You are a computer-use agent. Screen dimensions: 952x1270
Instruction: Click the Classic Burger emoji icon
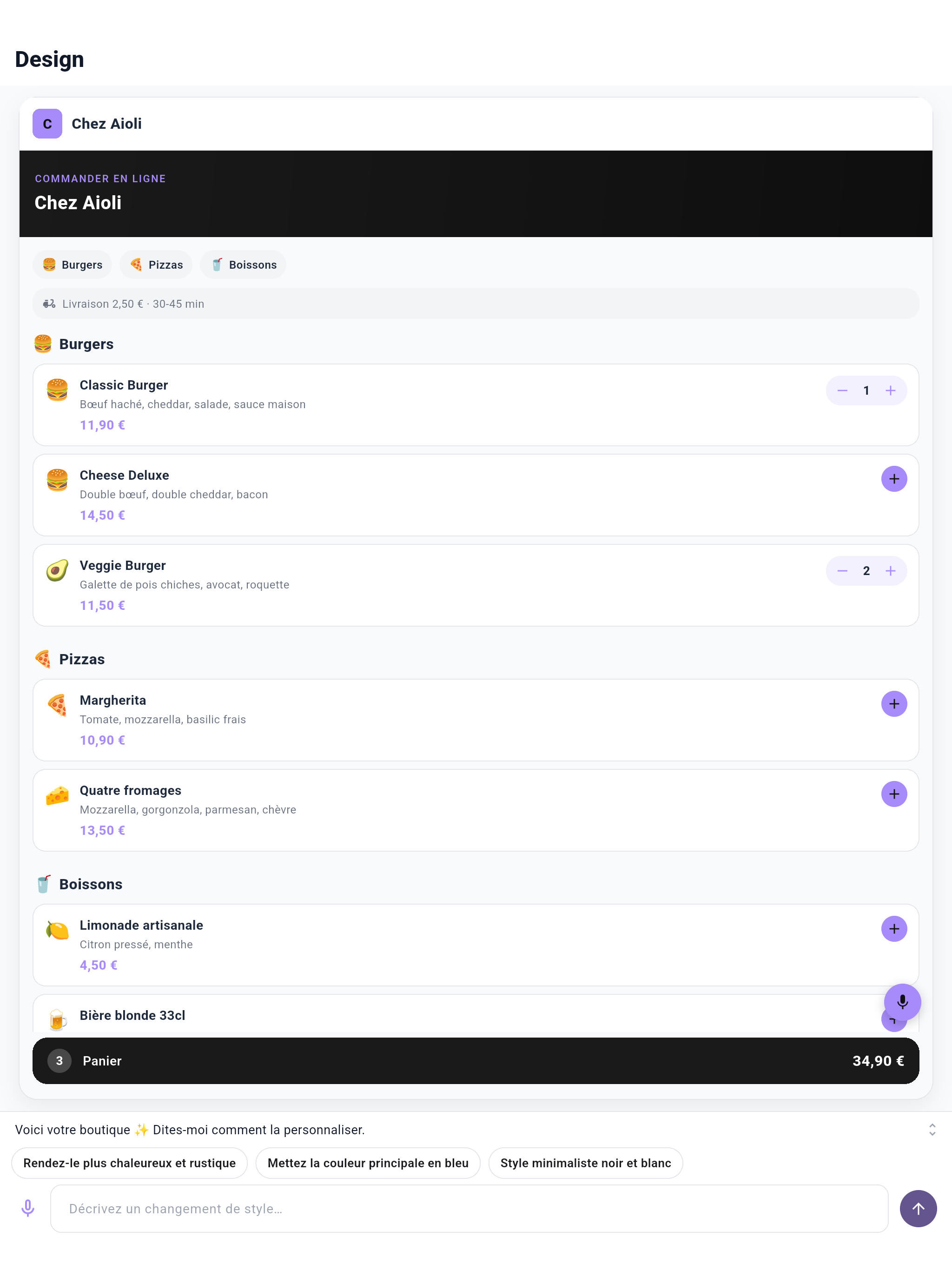pyautogui.click(x=58, y=390)
